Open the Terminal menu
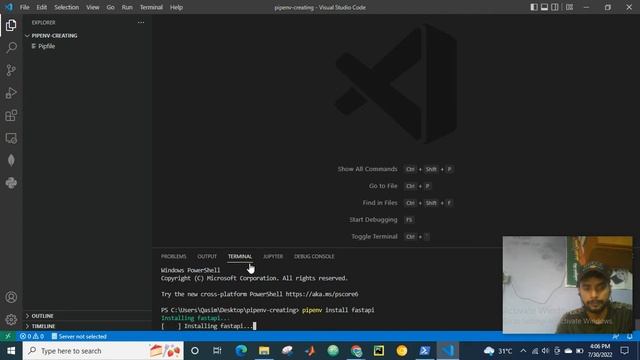 pos(151,7)
